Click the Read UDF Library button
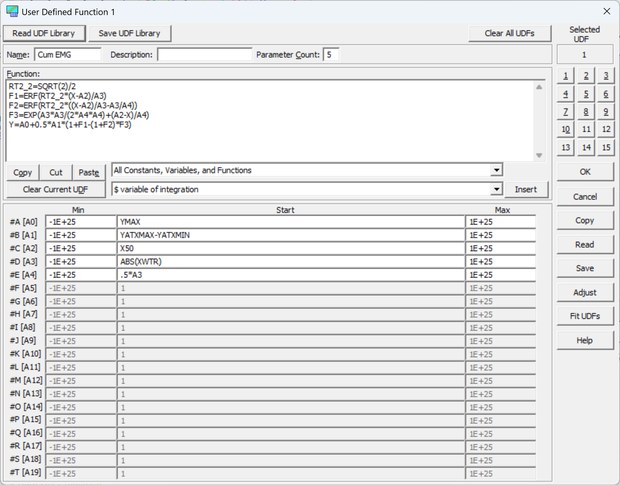 coord(44,33)
